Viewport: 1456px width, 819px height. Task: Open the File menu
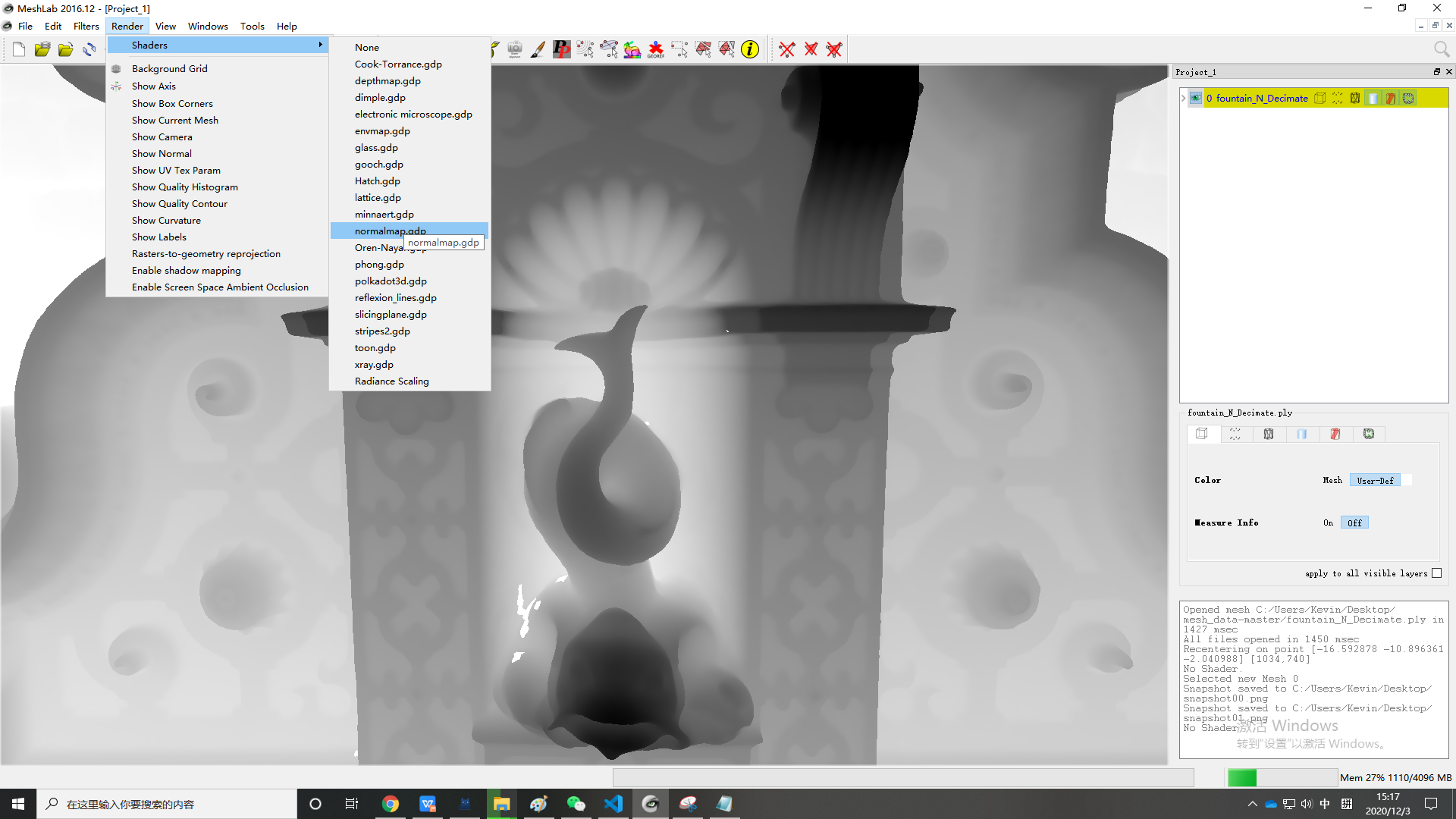point(25,26)
